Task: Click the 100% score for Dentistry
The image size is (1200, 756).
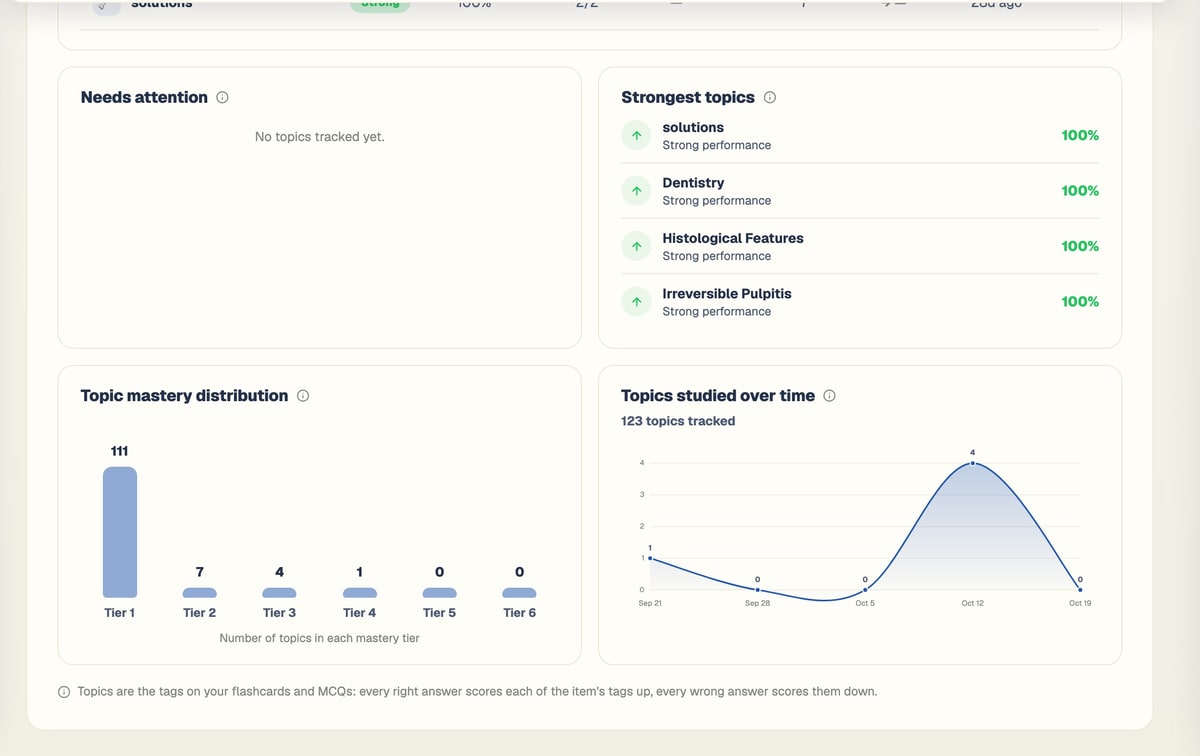Action: click(1080, 190)
